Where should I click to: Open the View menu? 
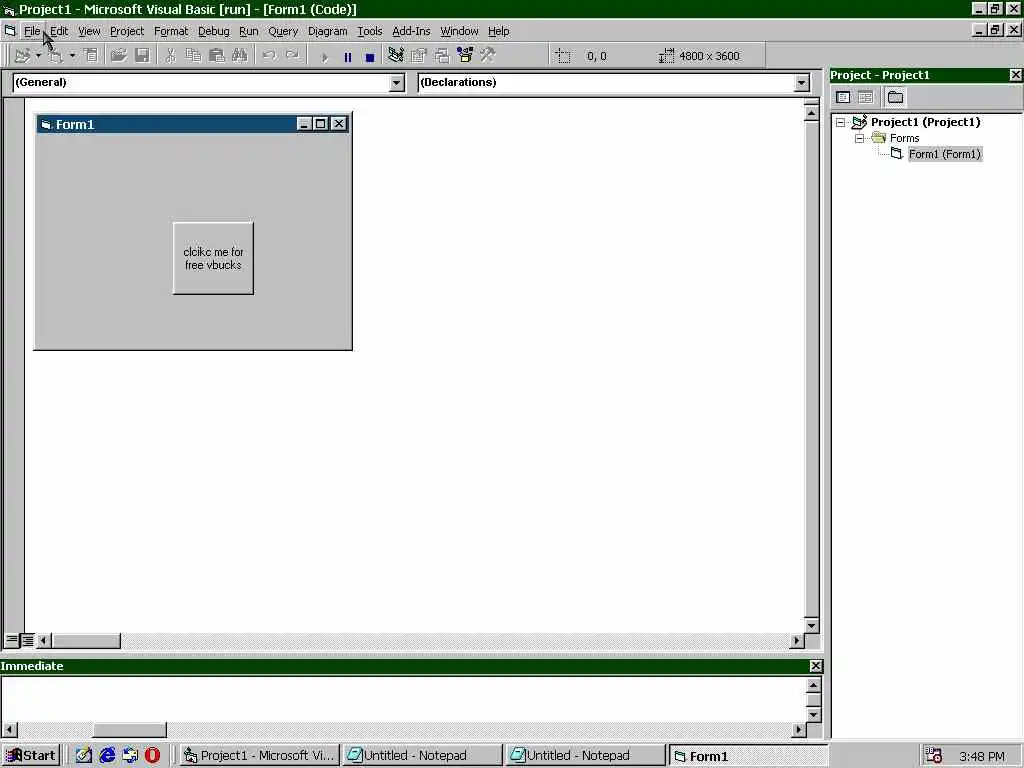[89, 31]
